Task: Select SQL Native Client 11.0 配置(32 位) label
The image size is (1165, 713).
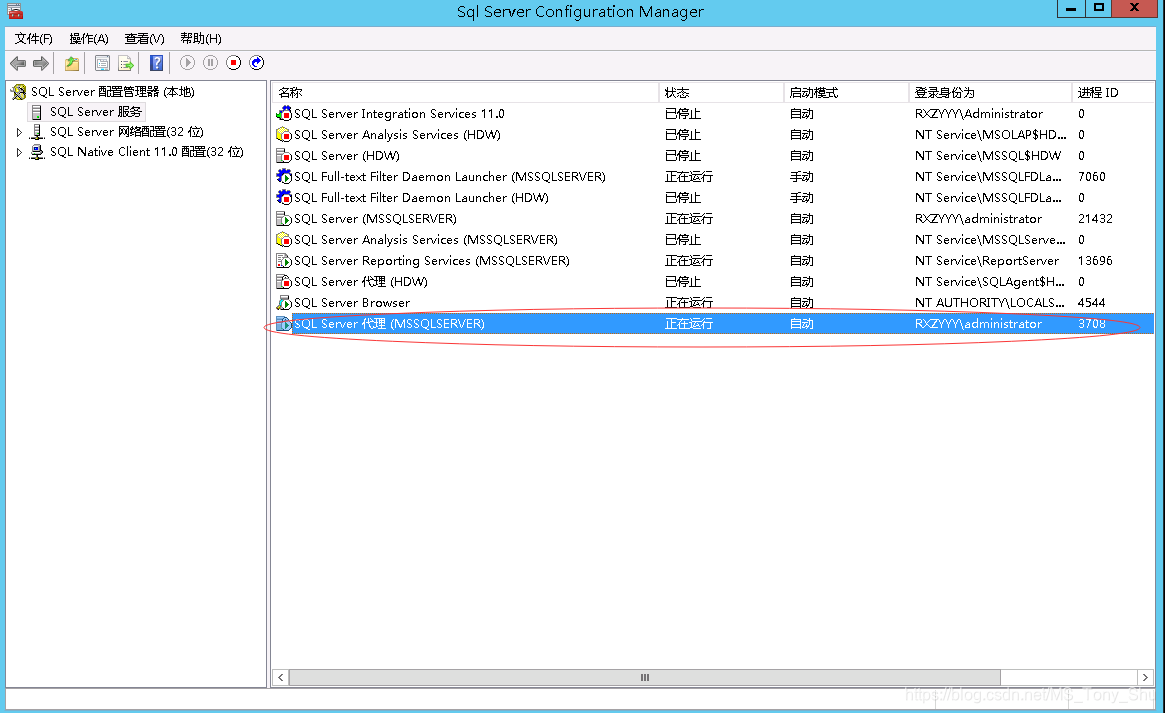Action: [146, 152]
